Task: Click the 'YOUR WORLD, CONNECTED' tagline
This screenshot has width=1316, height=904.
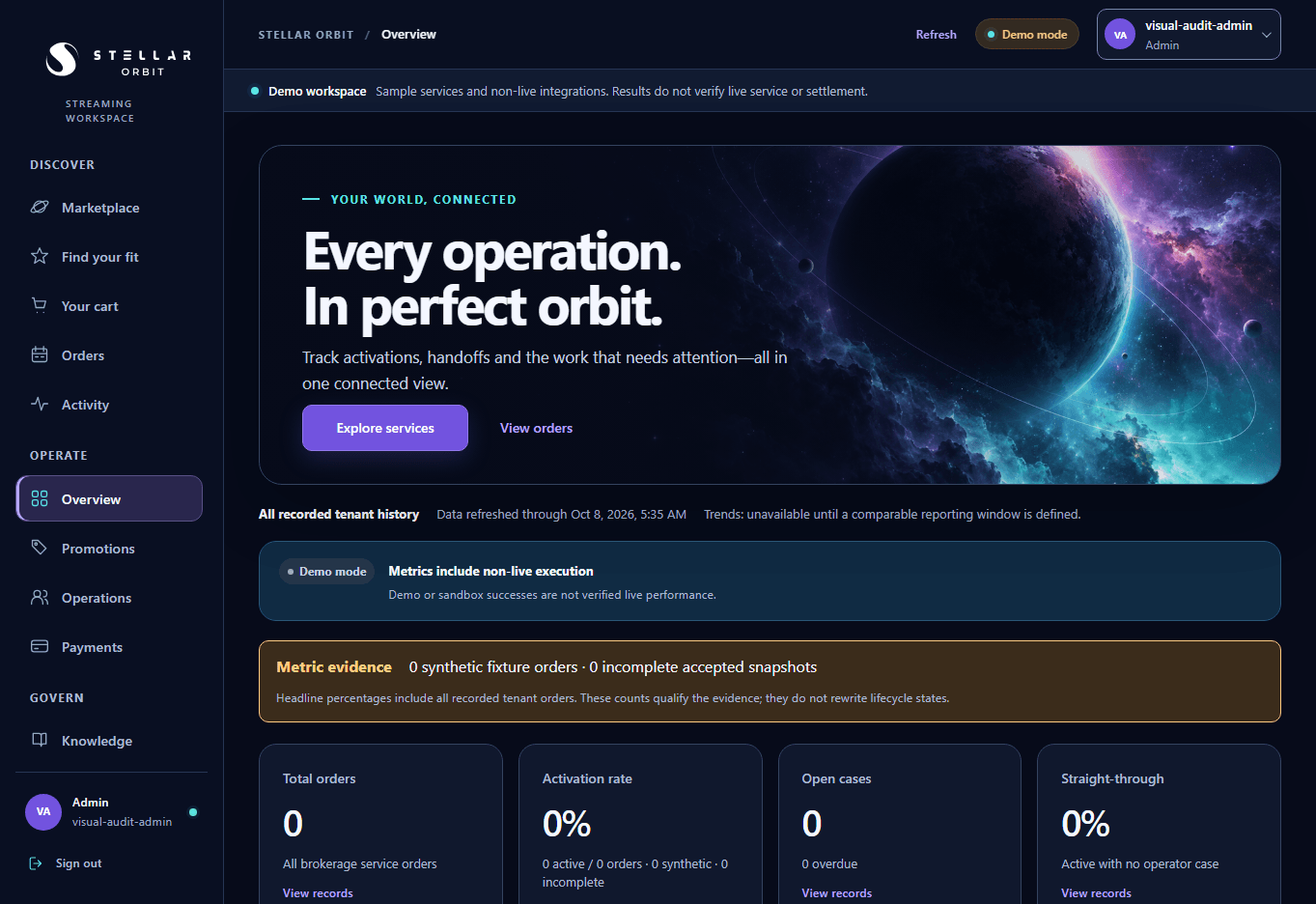Action: [x=424, y=200]
